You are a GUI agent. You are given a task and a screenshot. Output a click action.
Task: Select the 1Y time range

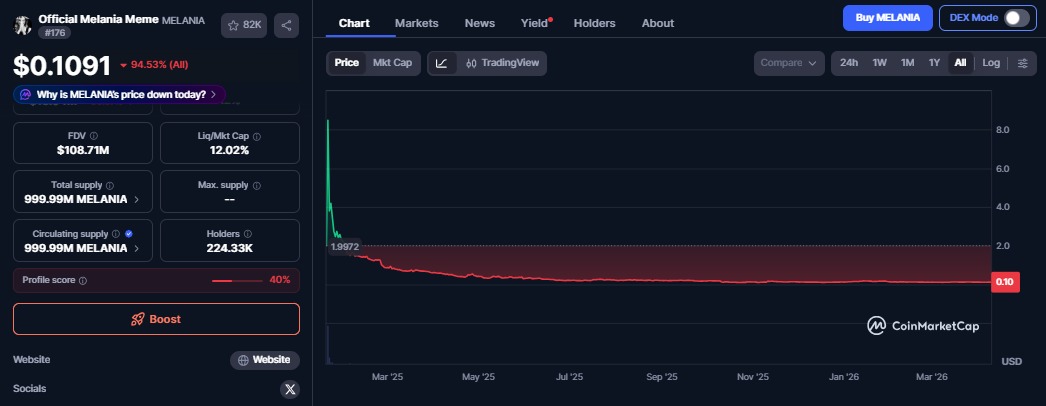934,63
